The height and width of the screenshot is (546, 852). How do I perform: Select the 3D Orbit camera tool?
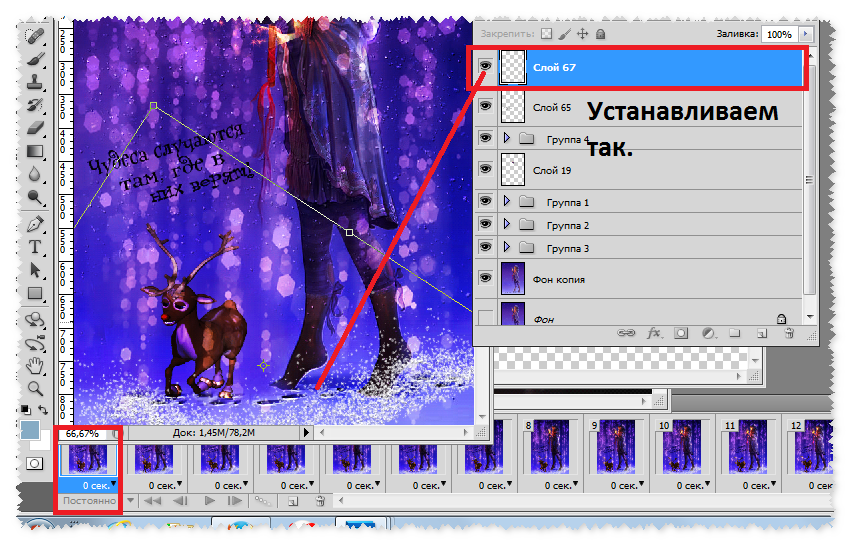[x=35, y=343]
